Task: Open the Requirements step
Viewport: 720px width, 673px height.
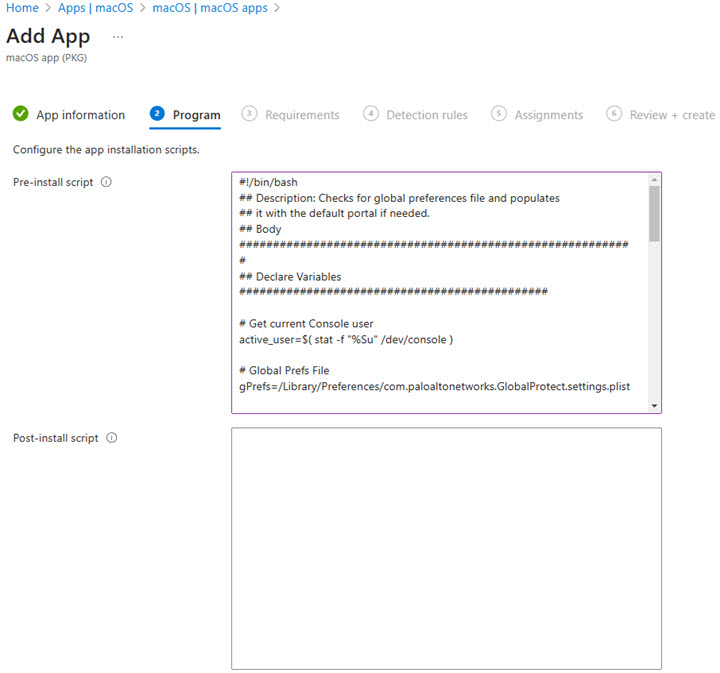Action: 302,115
